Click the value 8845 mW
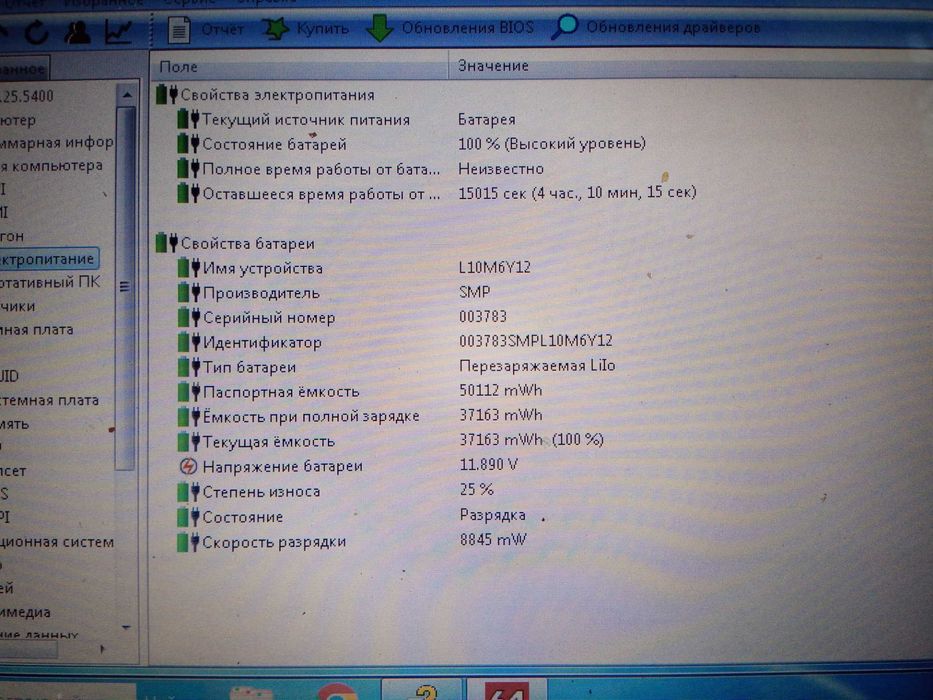This screenshot has height=700, width=933. point(493,540)
